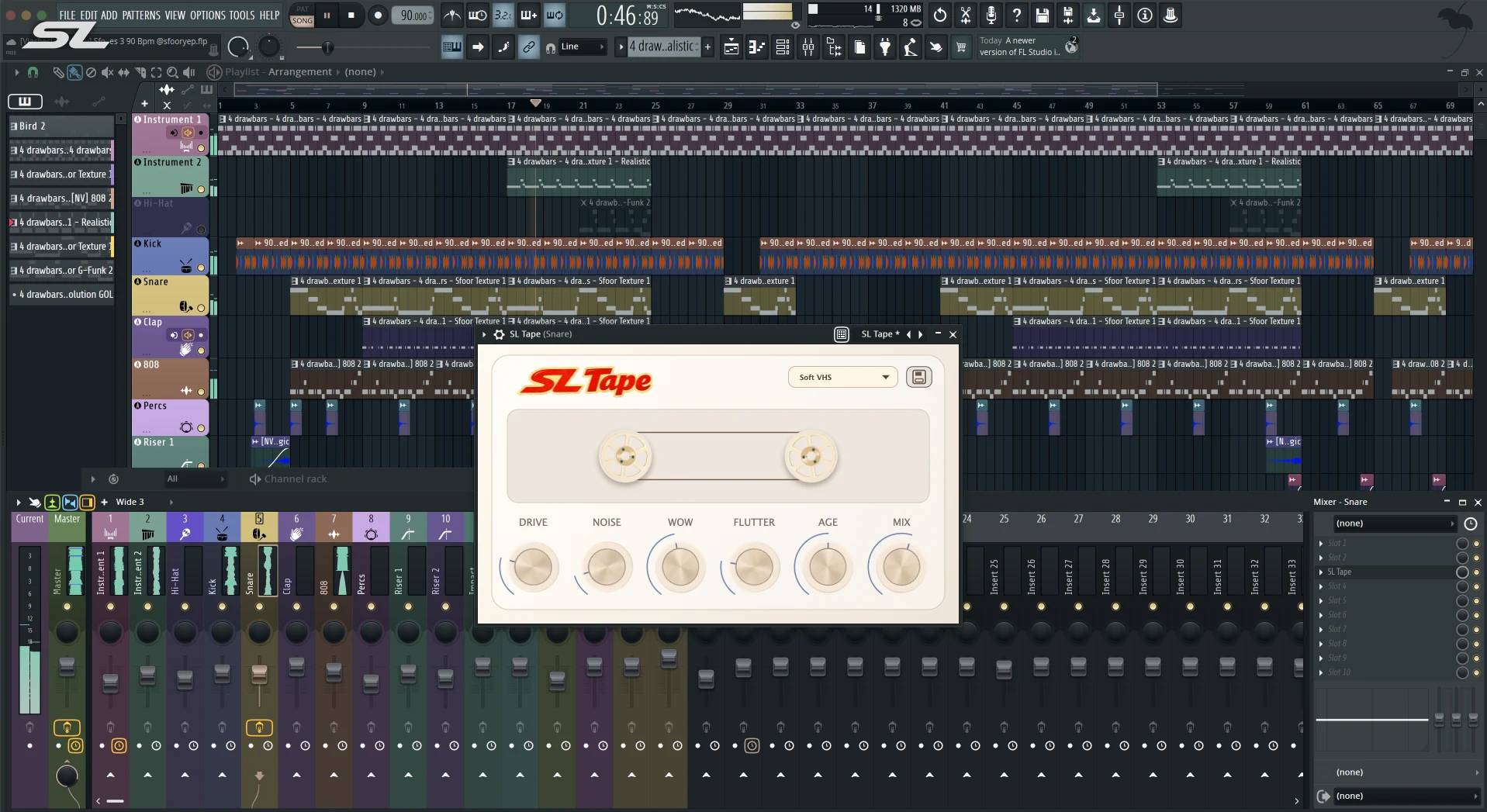The width and height of the screenshot is (1487, 812).
Task: Open channel rack All filter dropdown
Action: tap(195, 479)
